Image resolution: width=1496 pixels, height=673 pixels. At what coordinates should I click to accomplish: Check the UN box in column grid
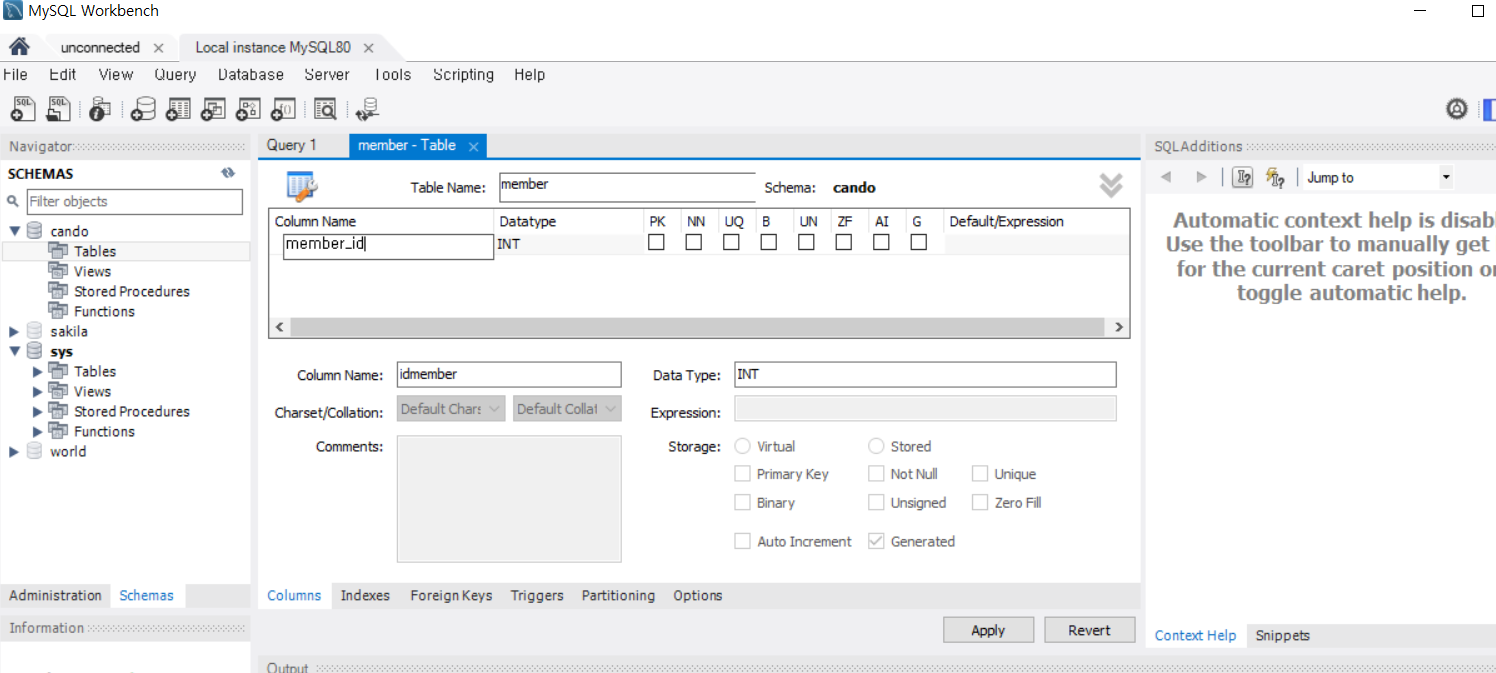tap(806, 242)
